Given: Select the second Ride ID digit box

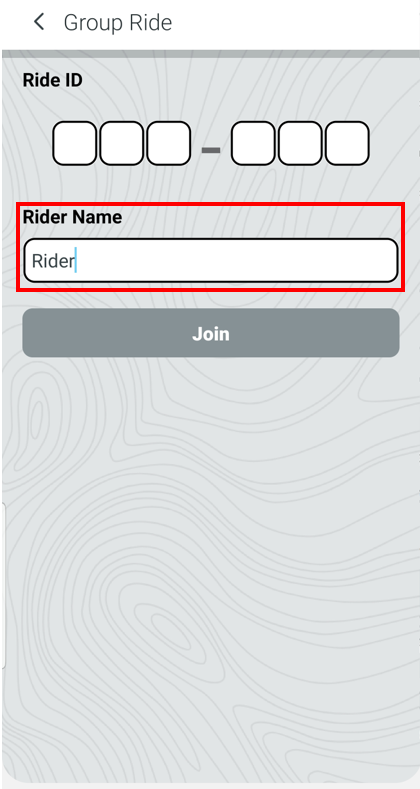Looking at the screenshot, I should [121, 143].
